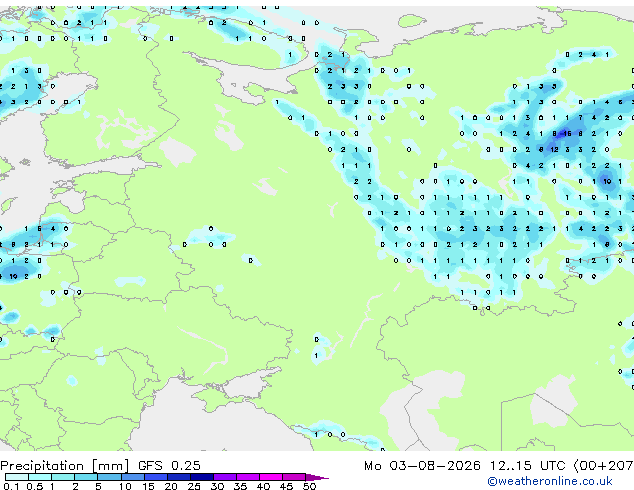
Task: Click the purple arrow tip above 50 mm
Action: (317, 477)
